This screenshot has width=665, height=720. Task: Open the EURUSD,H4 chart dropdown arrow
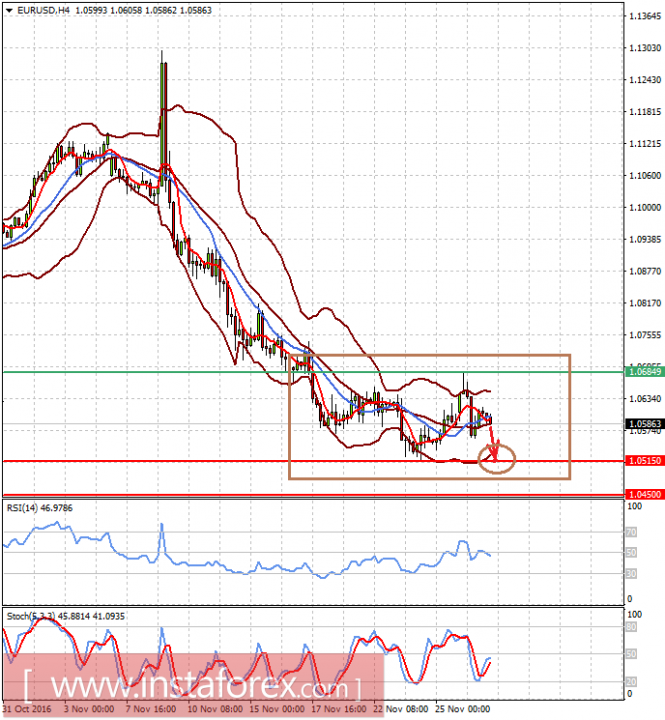[9, 10]
